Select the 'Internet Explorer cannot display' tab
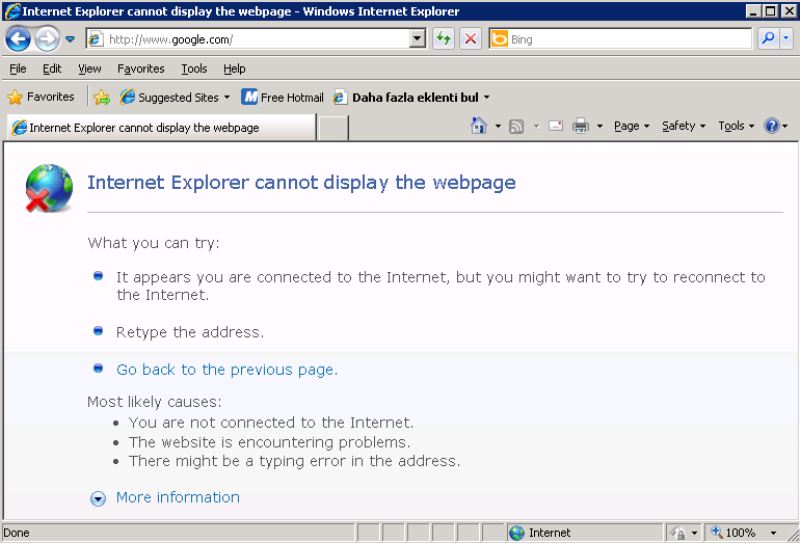 coord(161,128)
